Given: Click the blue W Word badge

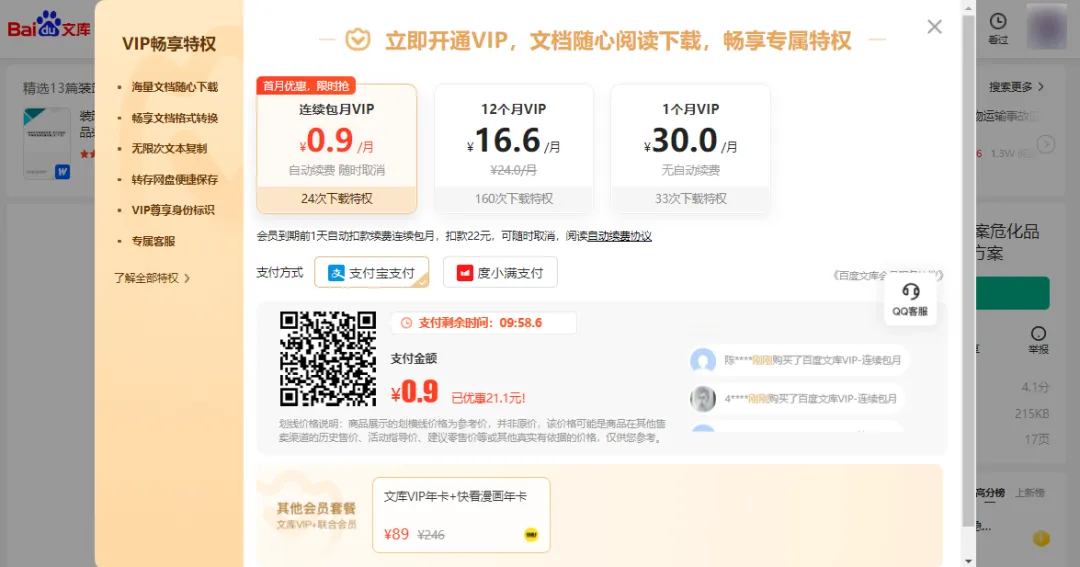Looking at the screenshot, I should coord(63,172).
